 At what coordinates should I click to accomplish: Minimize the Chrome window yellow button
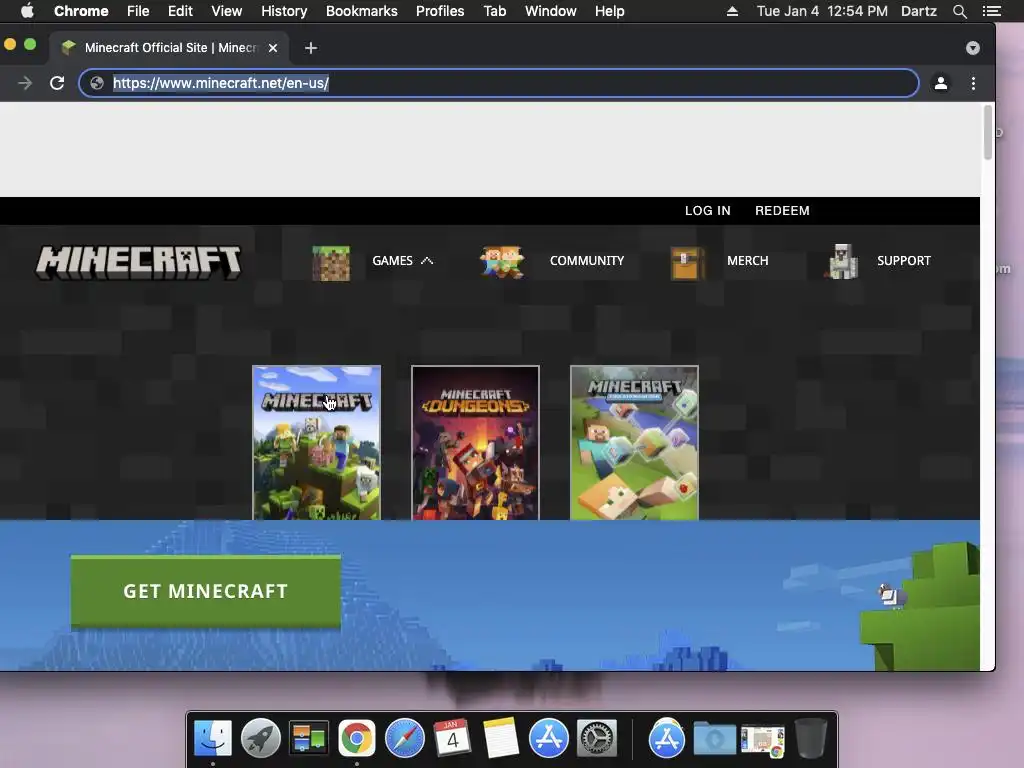click(10, 44)
